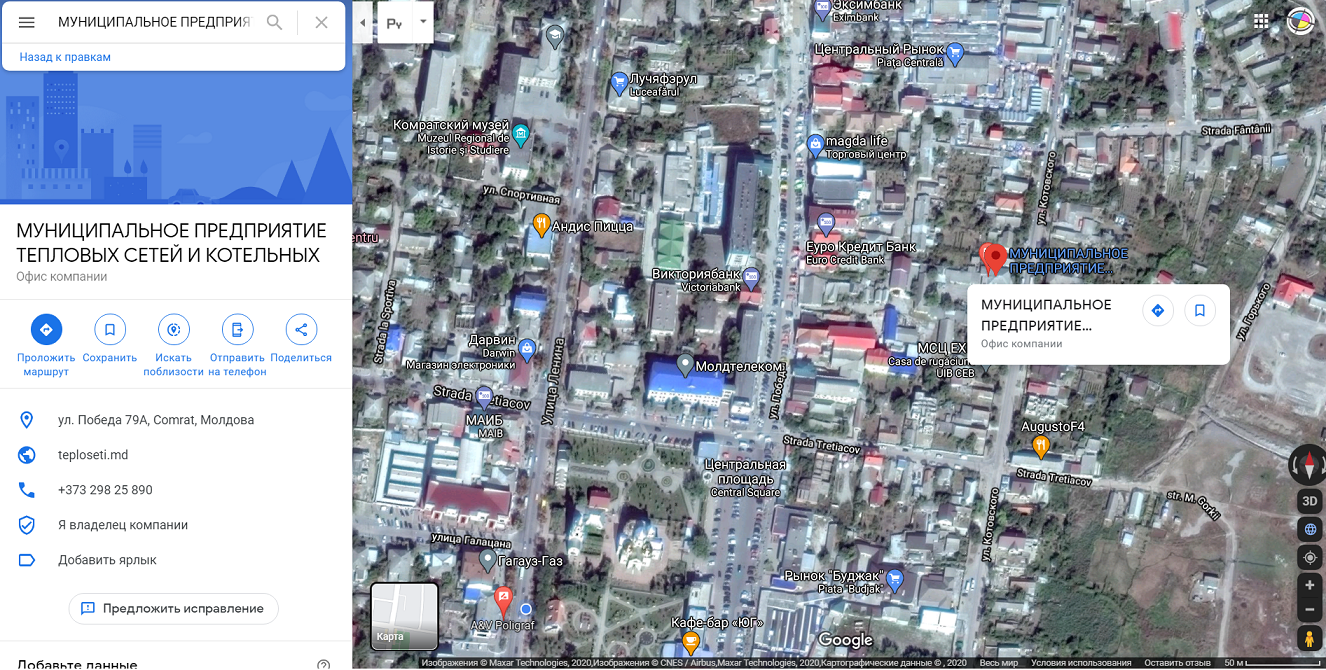Click the Андис Пицца restaurant pin
This screenshot has height=670, width=1326.
[541, 225]
